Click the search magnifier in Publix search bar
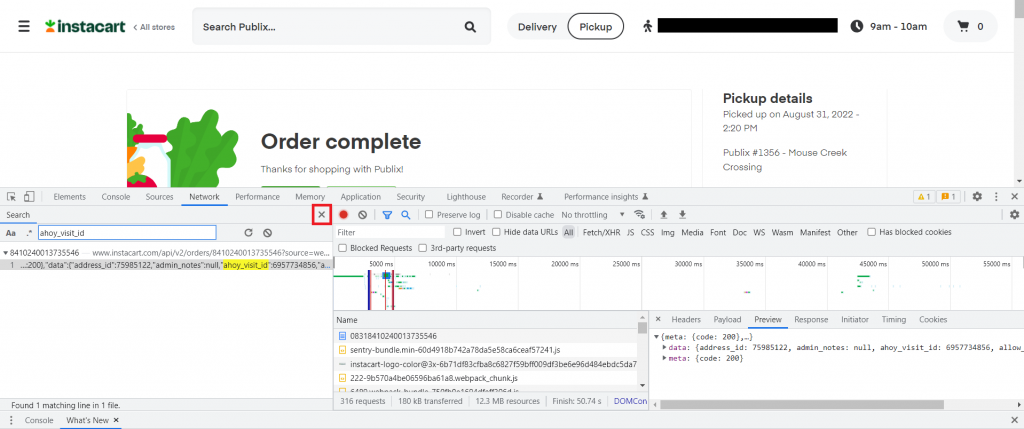 click(x=470, y=27)
